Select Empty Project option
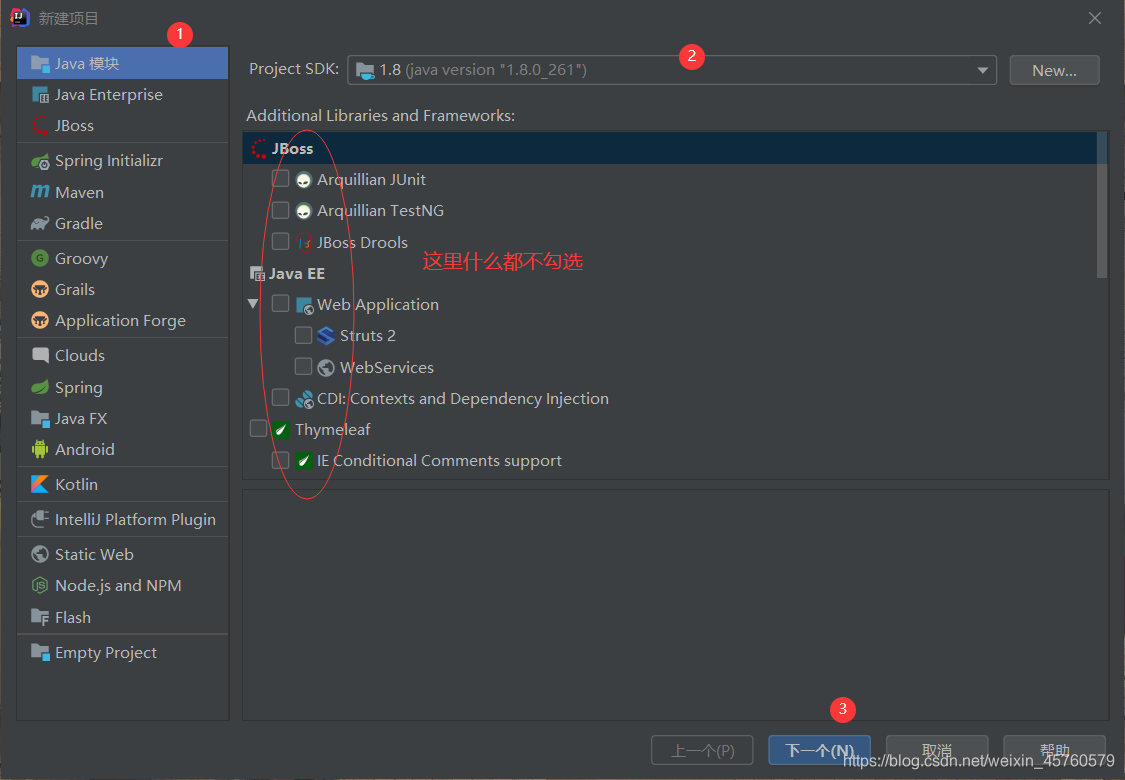 (x=123, y=652)
